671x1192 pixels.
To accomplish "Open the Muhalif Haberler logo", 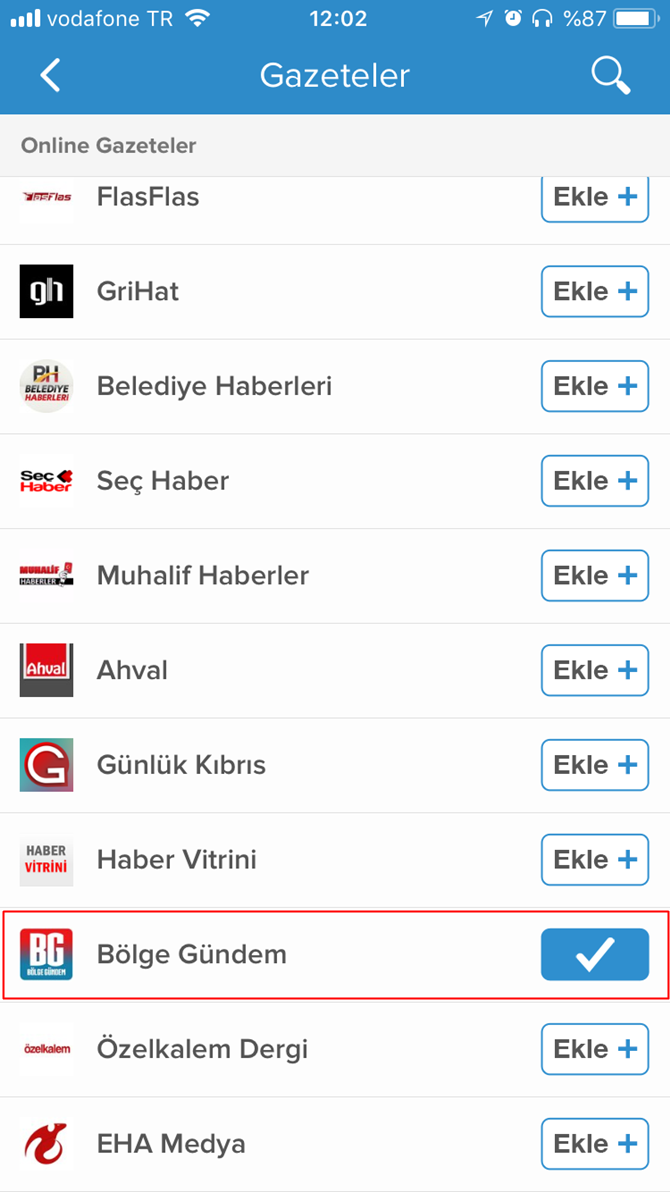I will pos(46,575).
